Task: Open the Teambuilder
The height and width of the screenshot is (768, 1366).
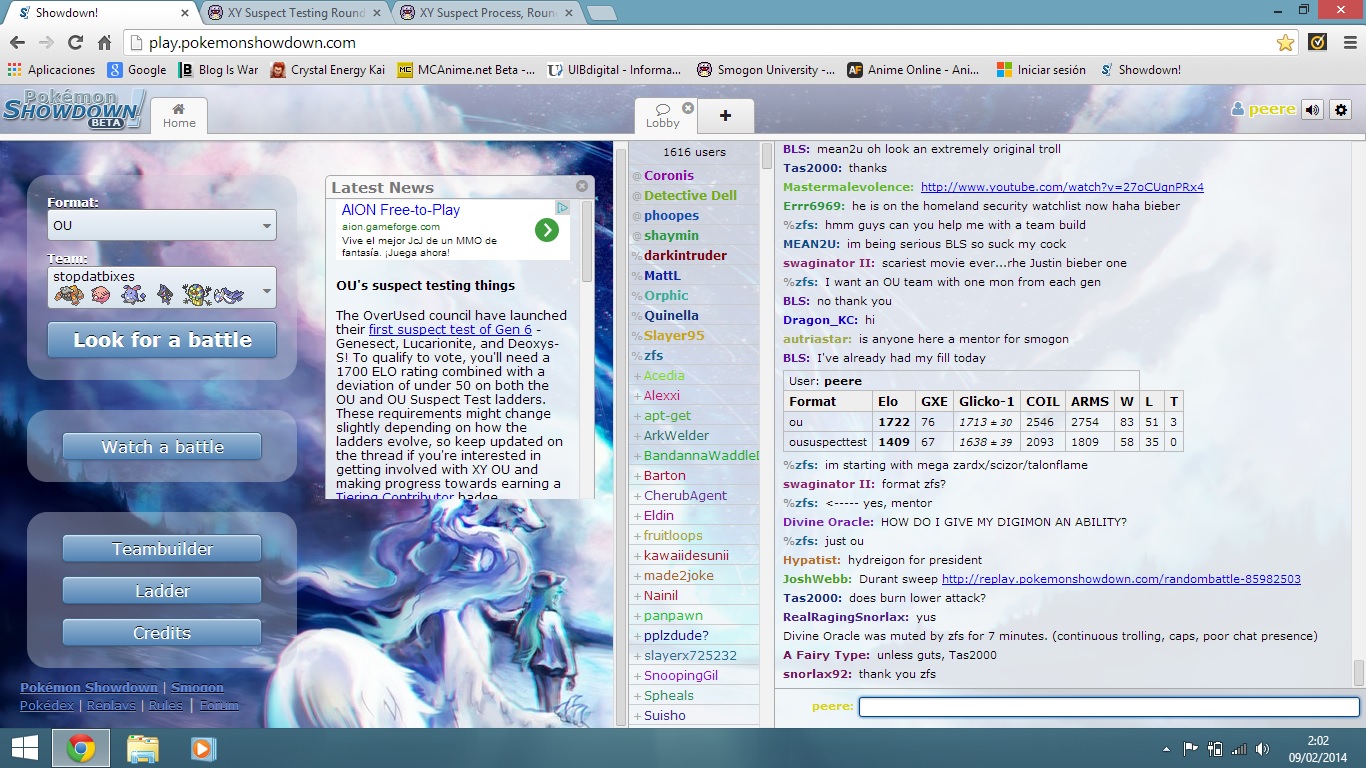Action: (x=162, y=549)
